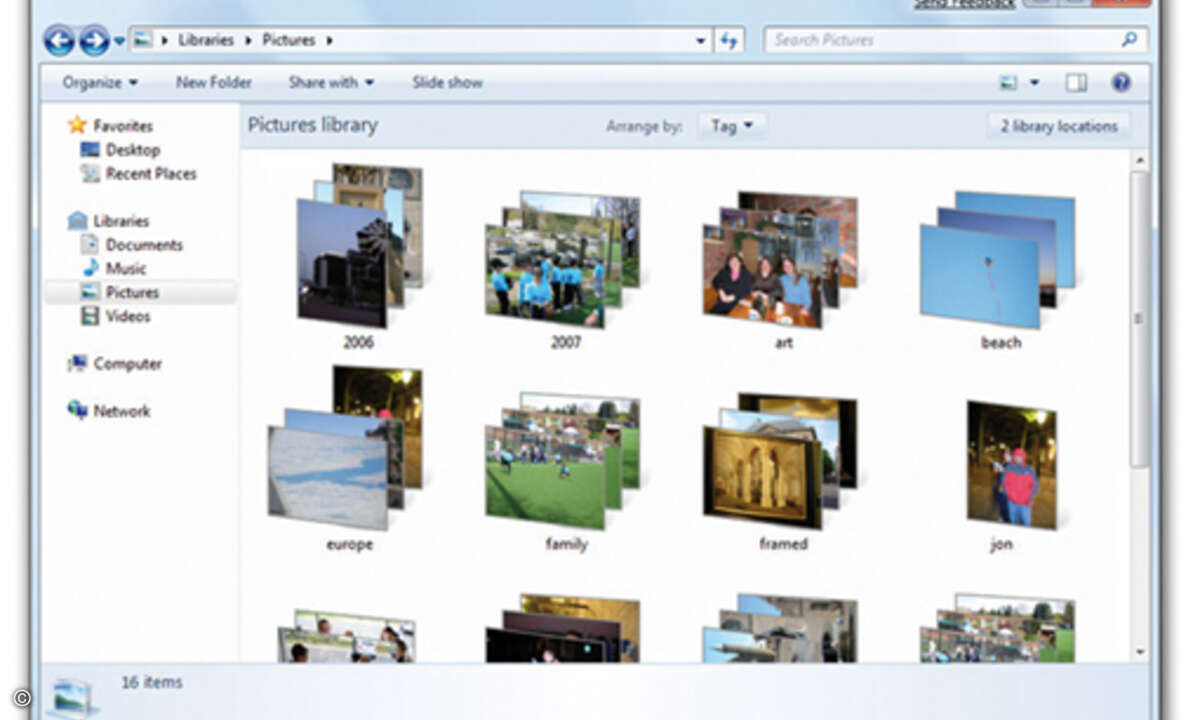Open address bar history dropdown arrow
This screenshot has width=1200, height=720.
click(701, 41)
